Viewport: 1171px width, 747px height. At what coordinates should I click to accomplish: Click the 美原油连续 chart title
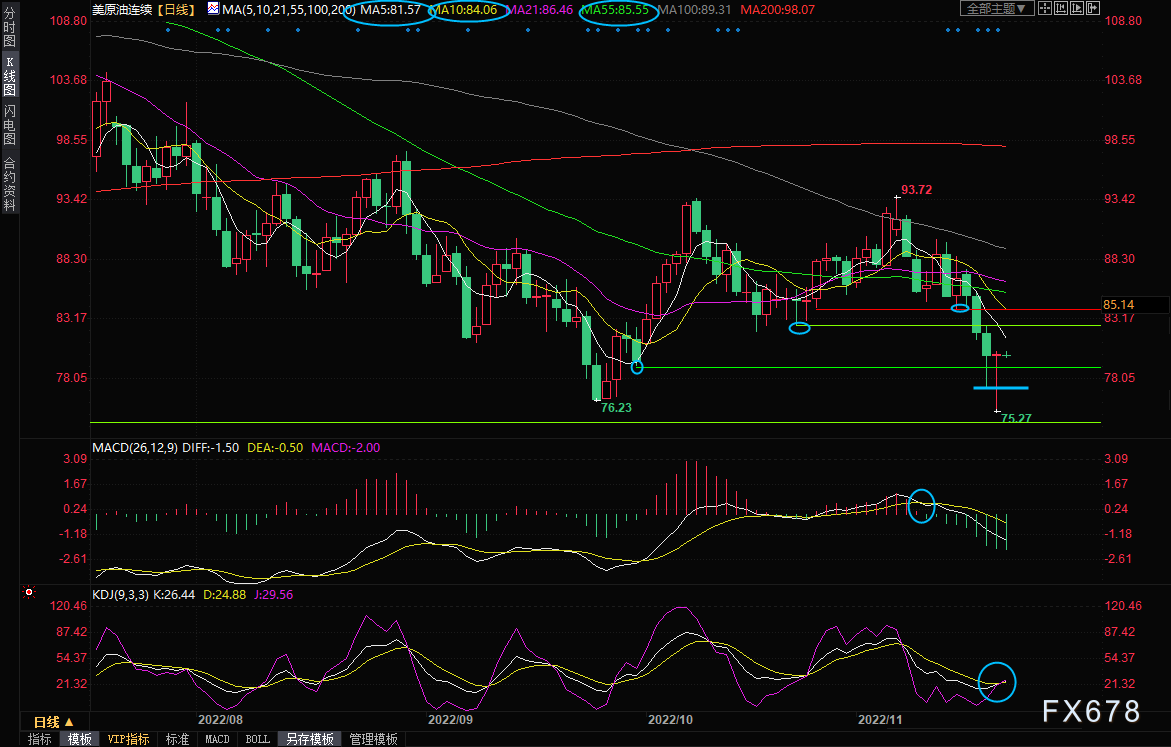coord(122,10)
